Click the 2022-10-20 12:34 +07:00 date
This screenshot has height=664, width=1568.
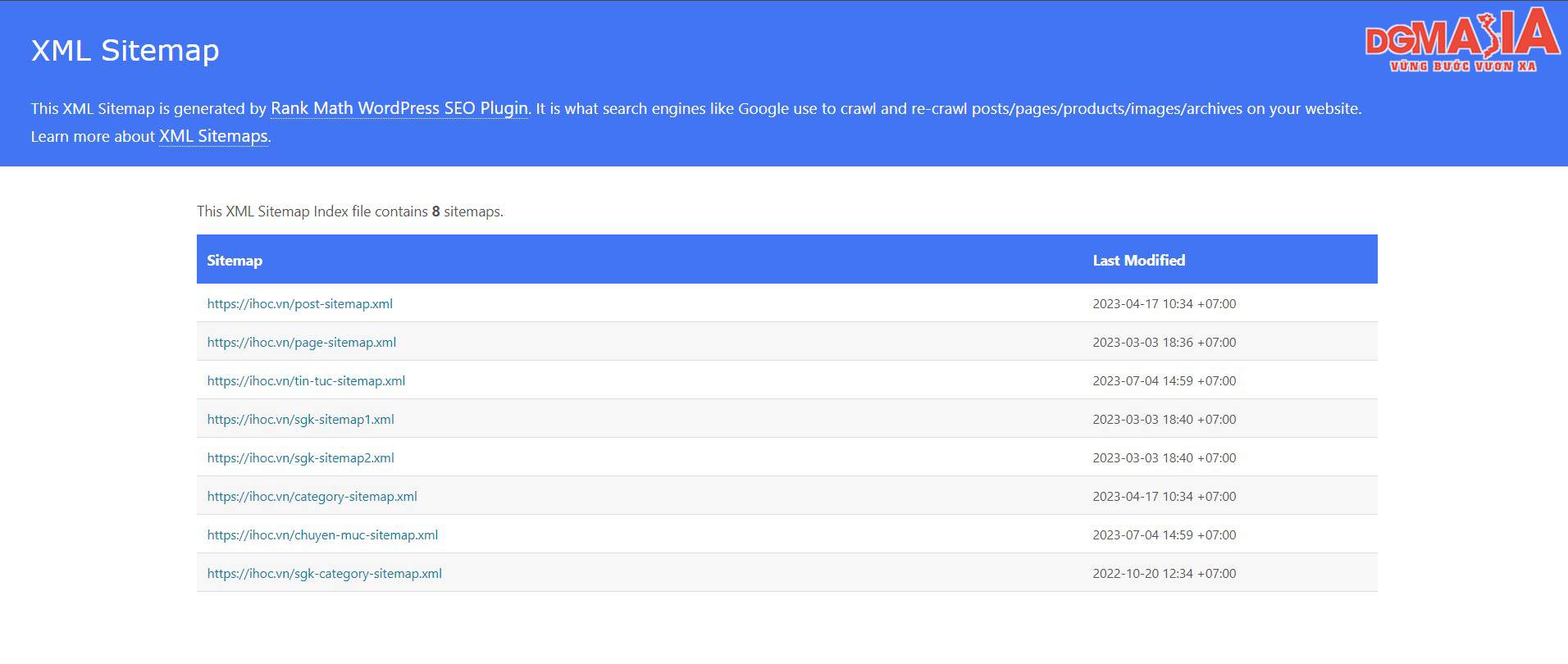[x=1165, y=573]
